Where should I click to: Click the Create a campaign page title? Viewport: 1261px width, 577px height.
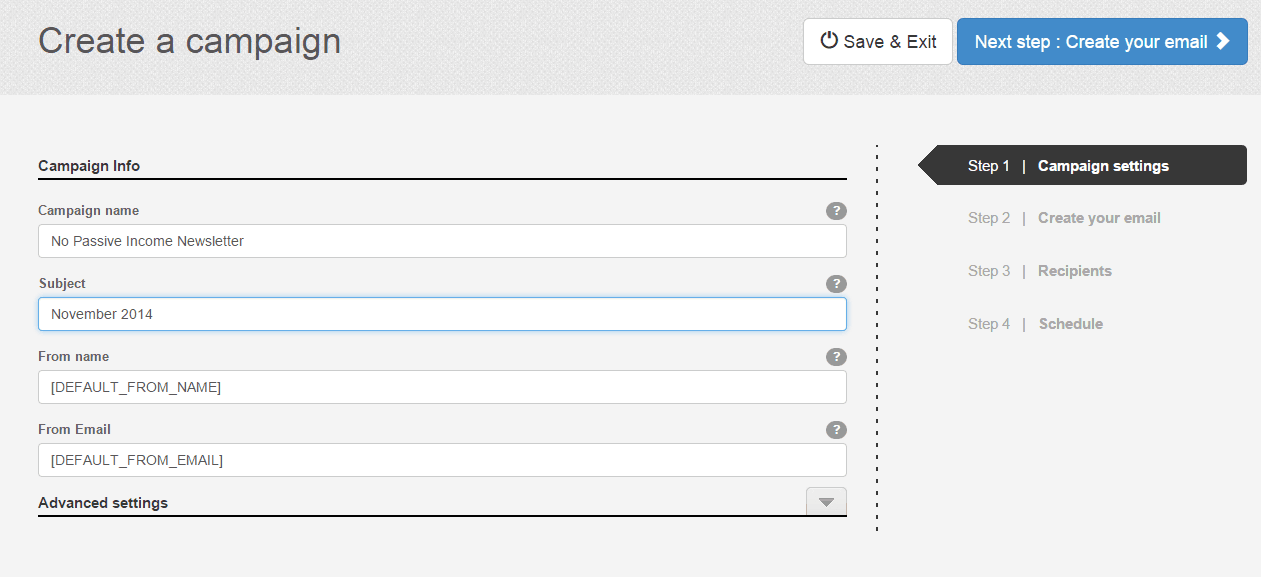pos(189,41)
